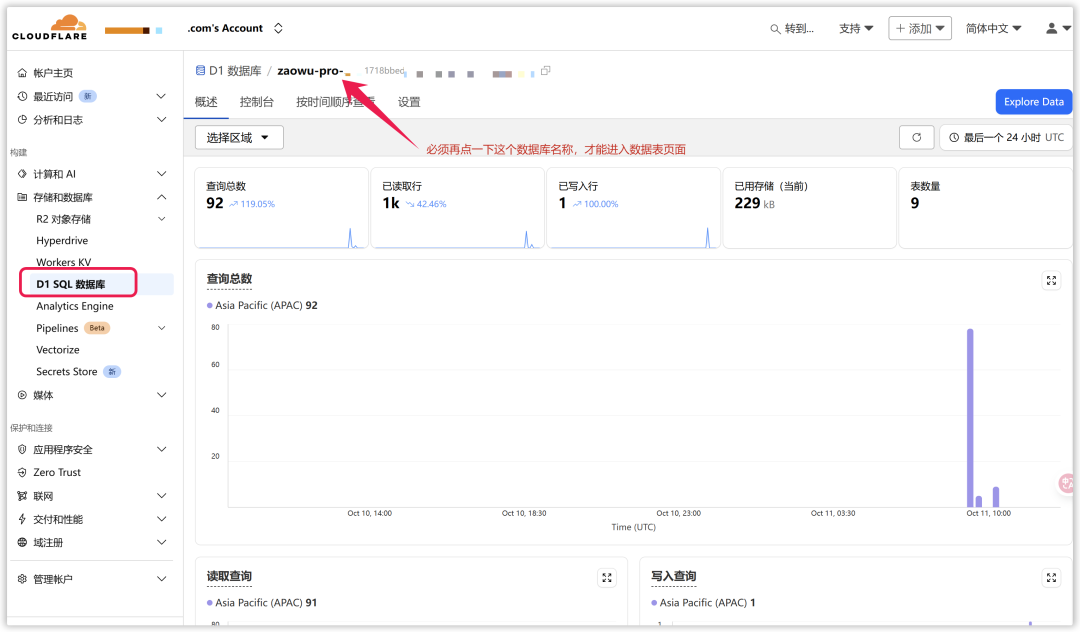Viewport: 1080px width, 632px height.
Task: Click the 已写入行 metric card
Action: (634, 208)
